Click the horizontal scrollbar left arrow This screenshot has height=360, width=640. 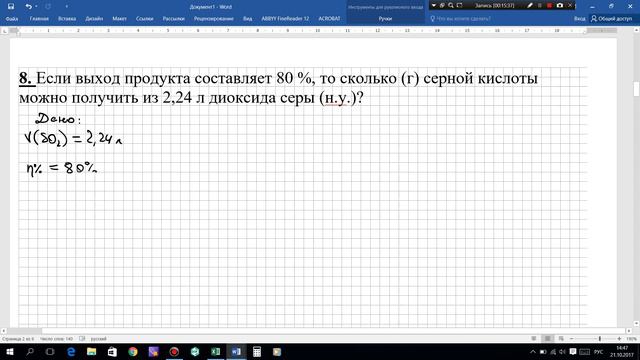coord(4,331)
